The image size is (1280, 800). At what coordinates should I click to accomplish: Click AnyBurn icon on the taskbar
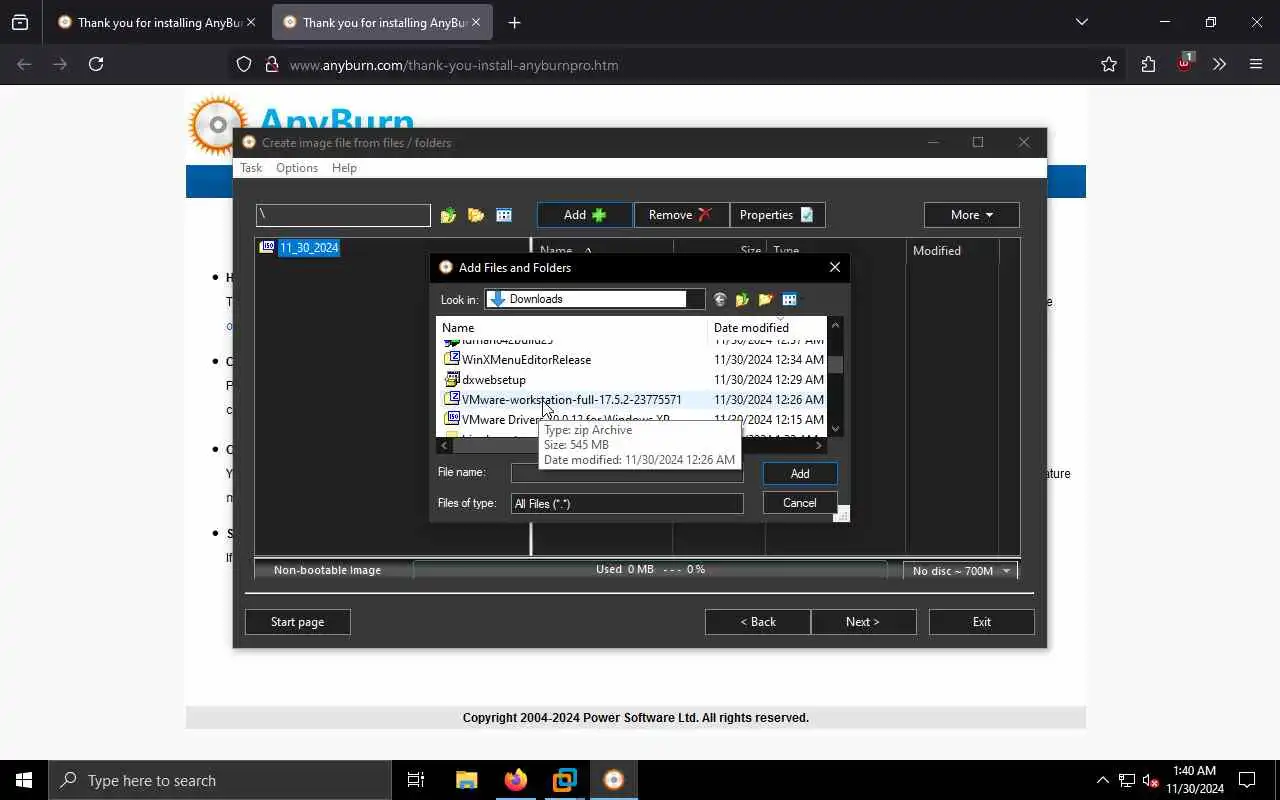613,780
